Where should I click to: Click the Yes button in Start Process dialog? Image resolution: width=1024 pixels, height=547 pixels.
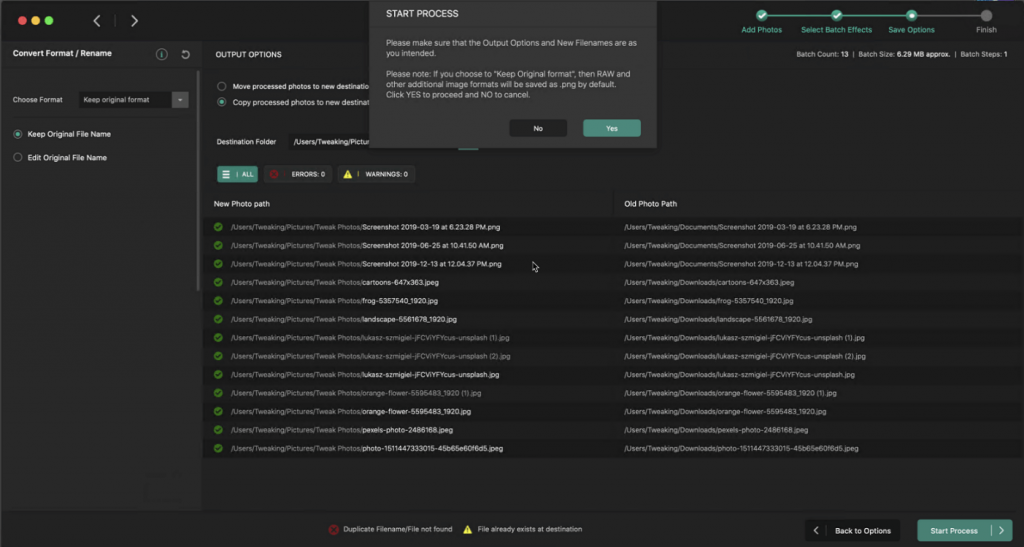pyautogui.click(x=611, y=128)
